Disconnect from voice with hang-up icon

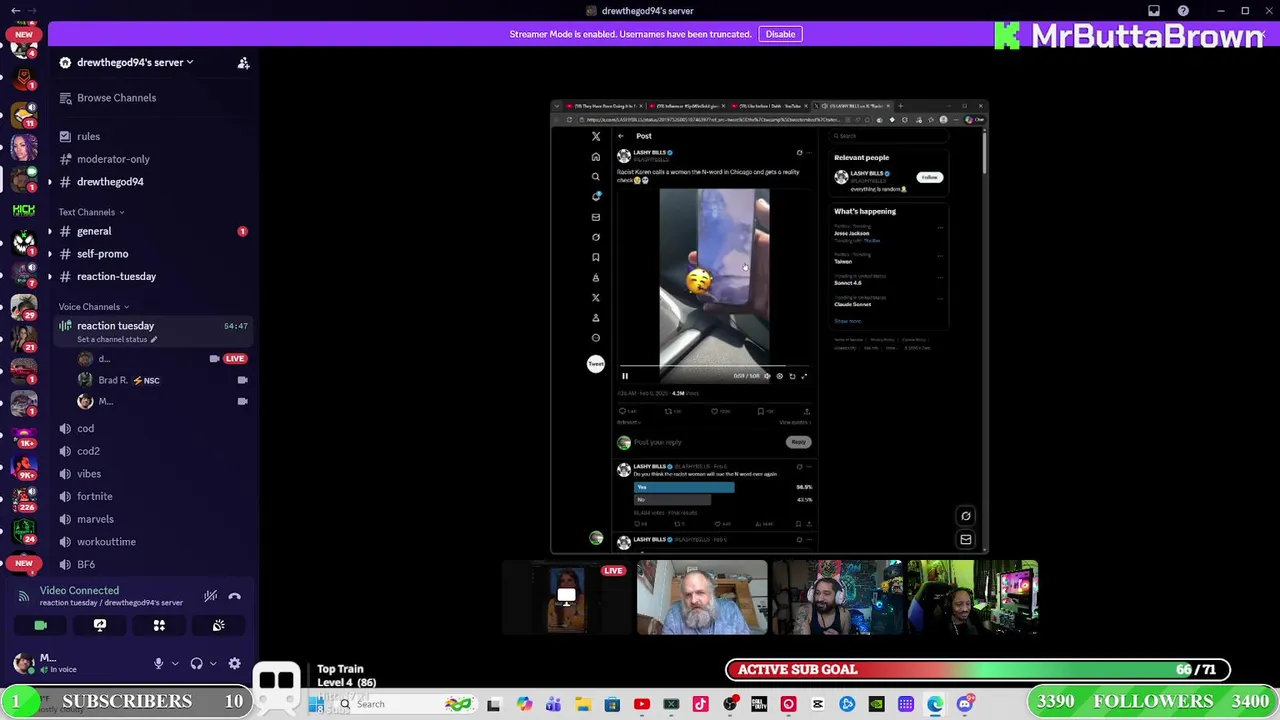[235, 596]
